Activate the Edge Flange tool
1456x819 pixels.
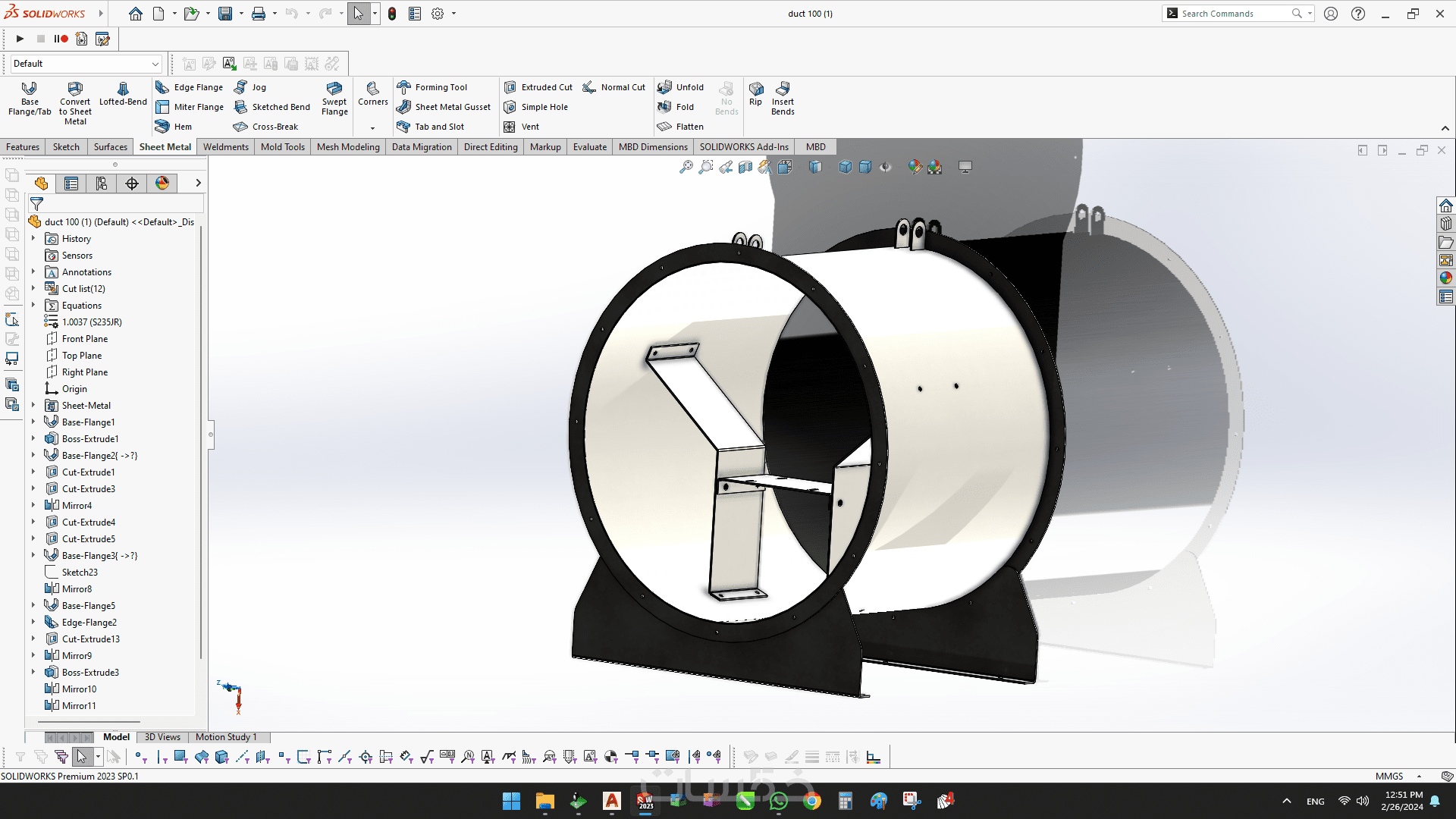click(x=190, y=87)
